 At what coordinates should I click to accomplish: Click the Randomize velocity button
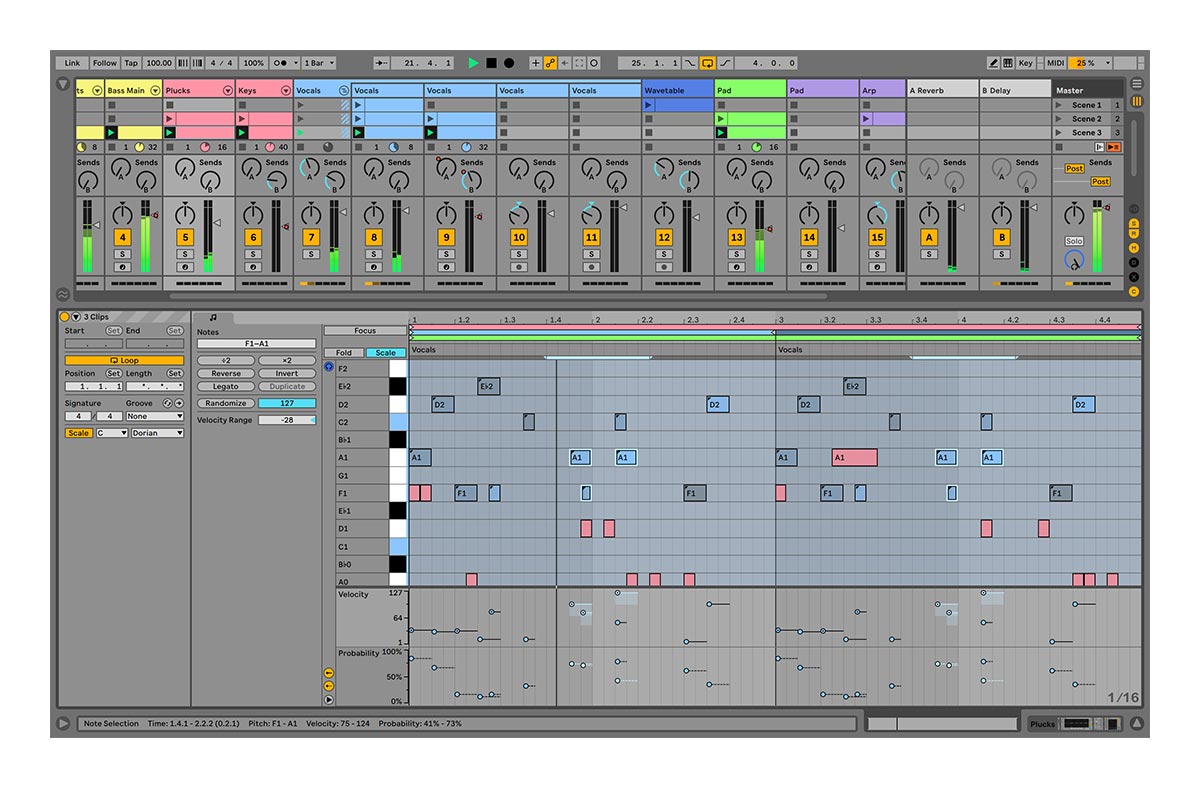[226, 403]
